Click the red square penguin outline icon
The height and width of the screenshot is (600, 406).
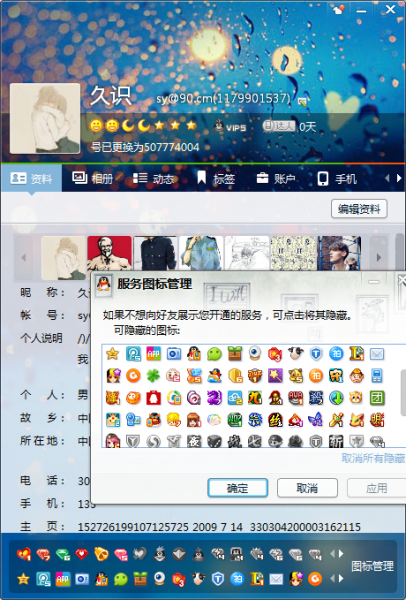(153, 398)
